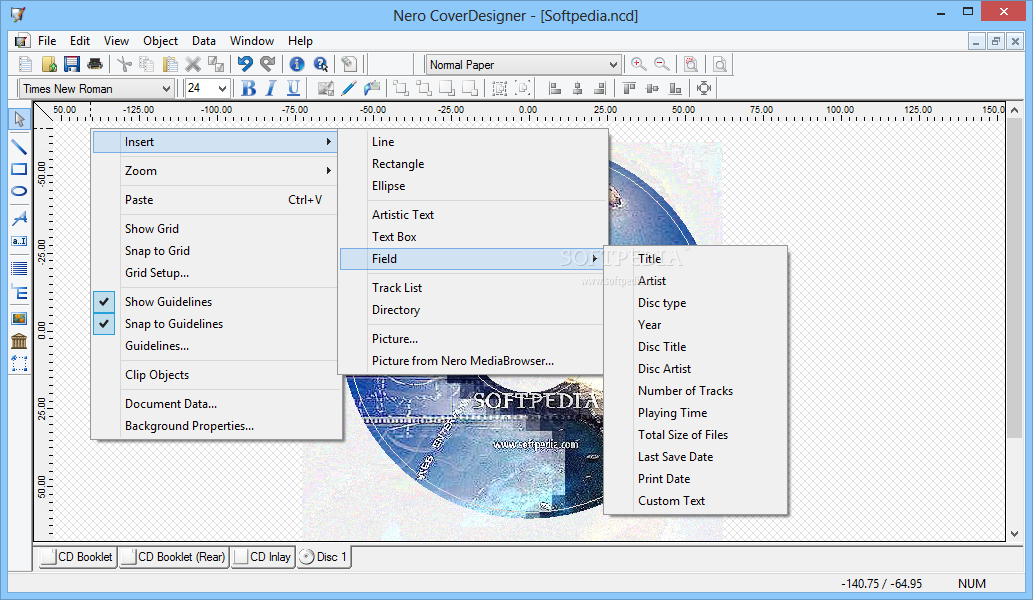Click the Zoom In magnifier icon

pyautogui.click(x=638, y=64)
